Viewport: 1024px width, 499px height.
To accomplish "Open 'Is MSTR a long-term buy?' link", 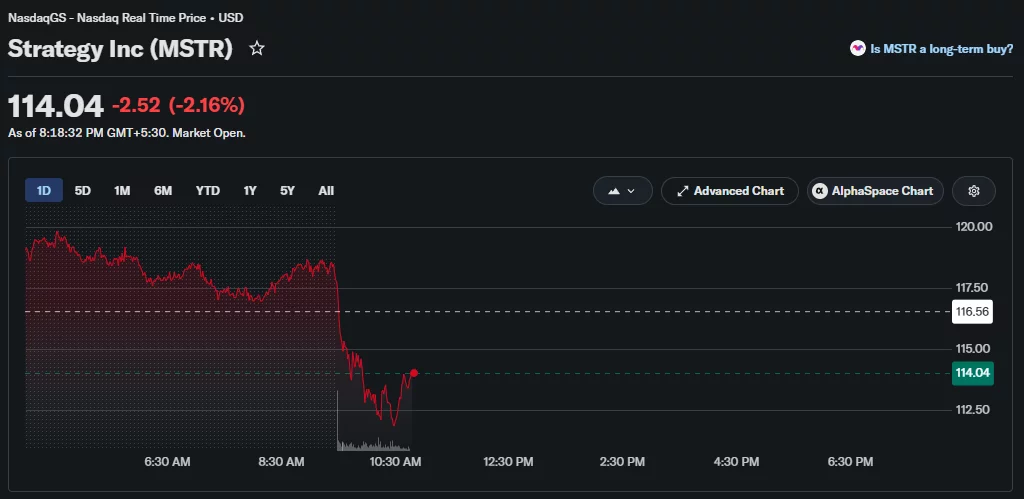I will click(941, 48).
